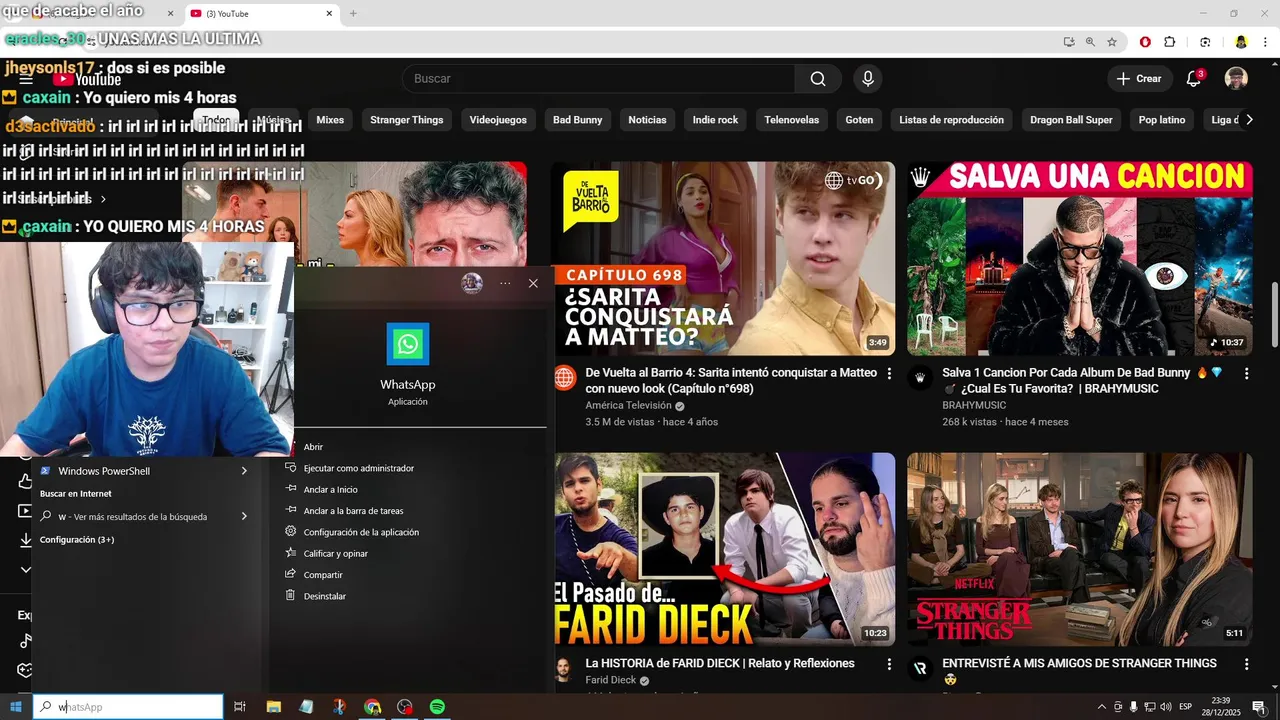Select the Noticias filter chip
This screenshot has width=1280, height=720.
coord(647,120)
